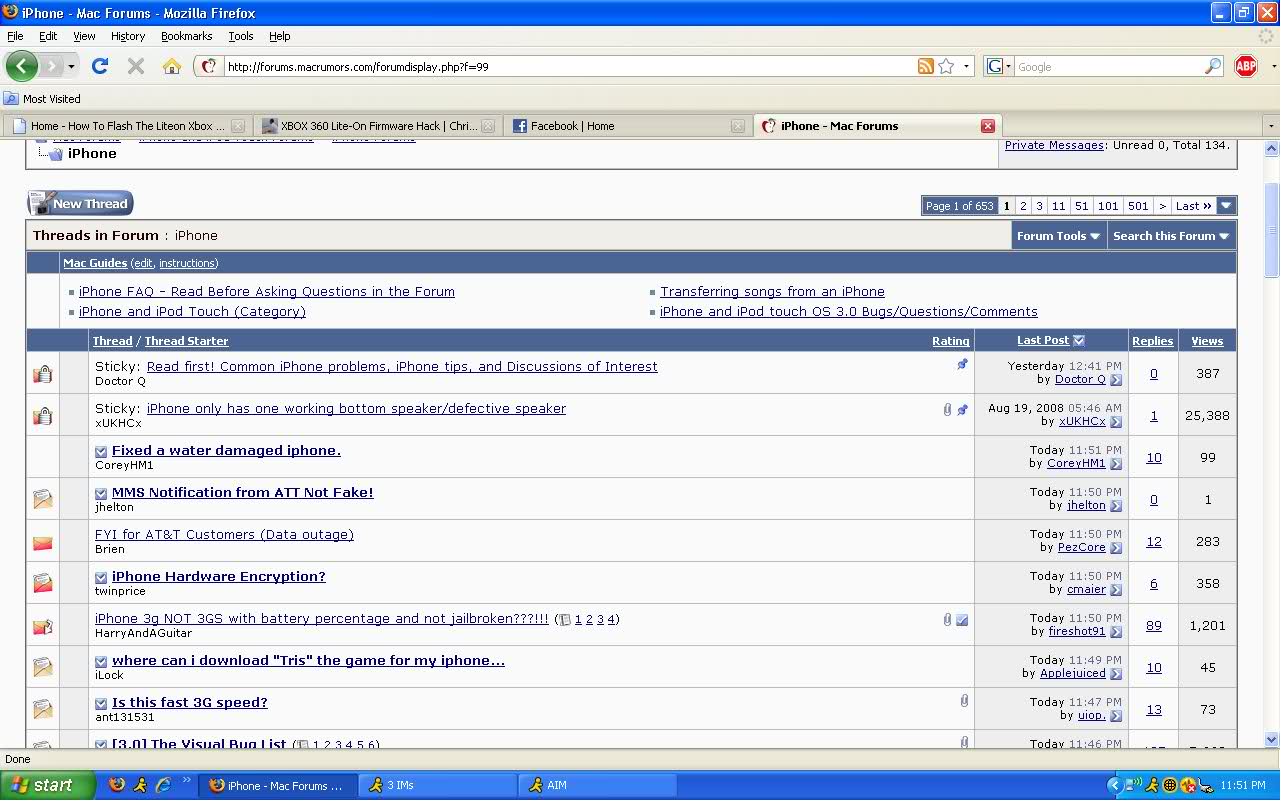Open Internet Explorer from quick launch
Image resolution: width=1281 pixels, height=803 pixels.
[163, 785]
